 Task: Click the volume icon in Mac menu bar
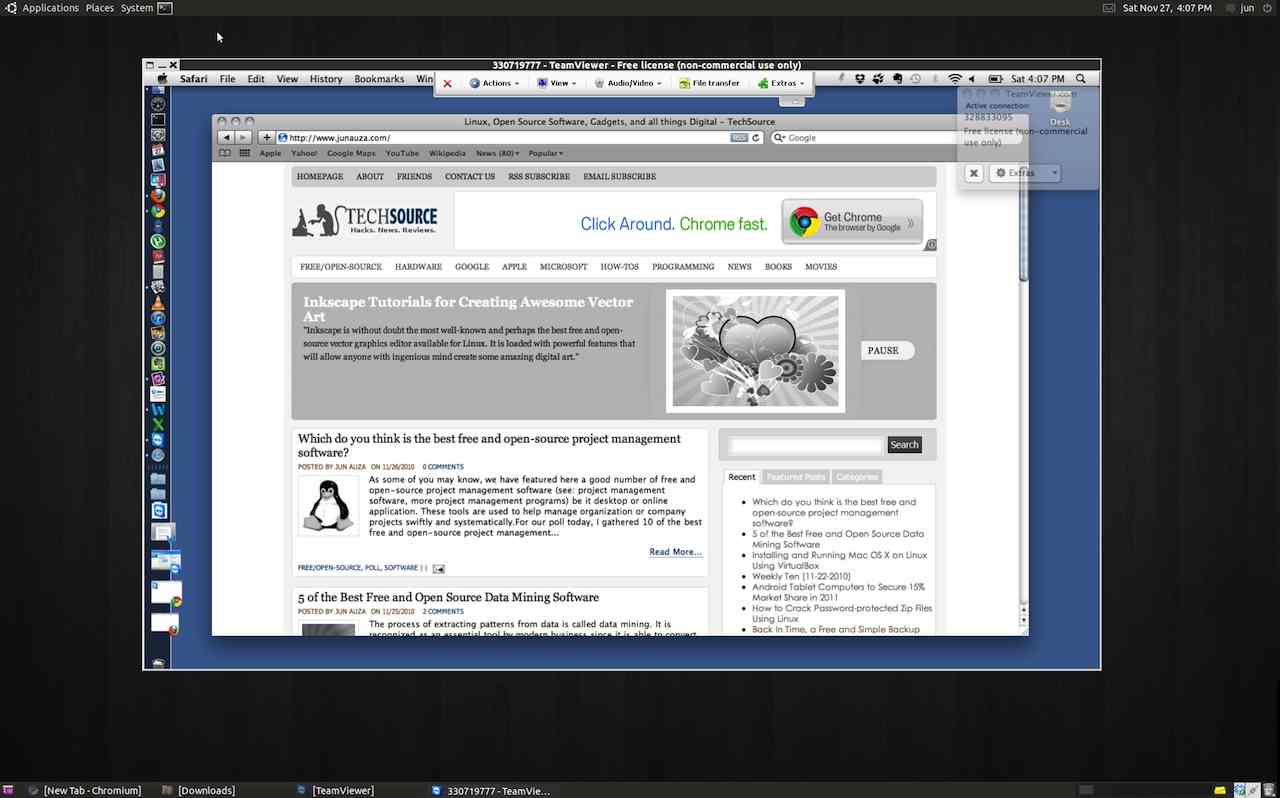[x=972, y=79]
